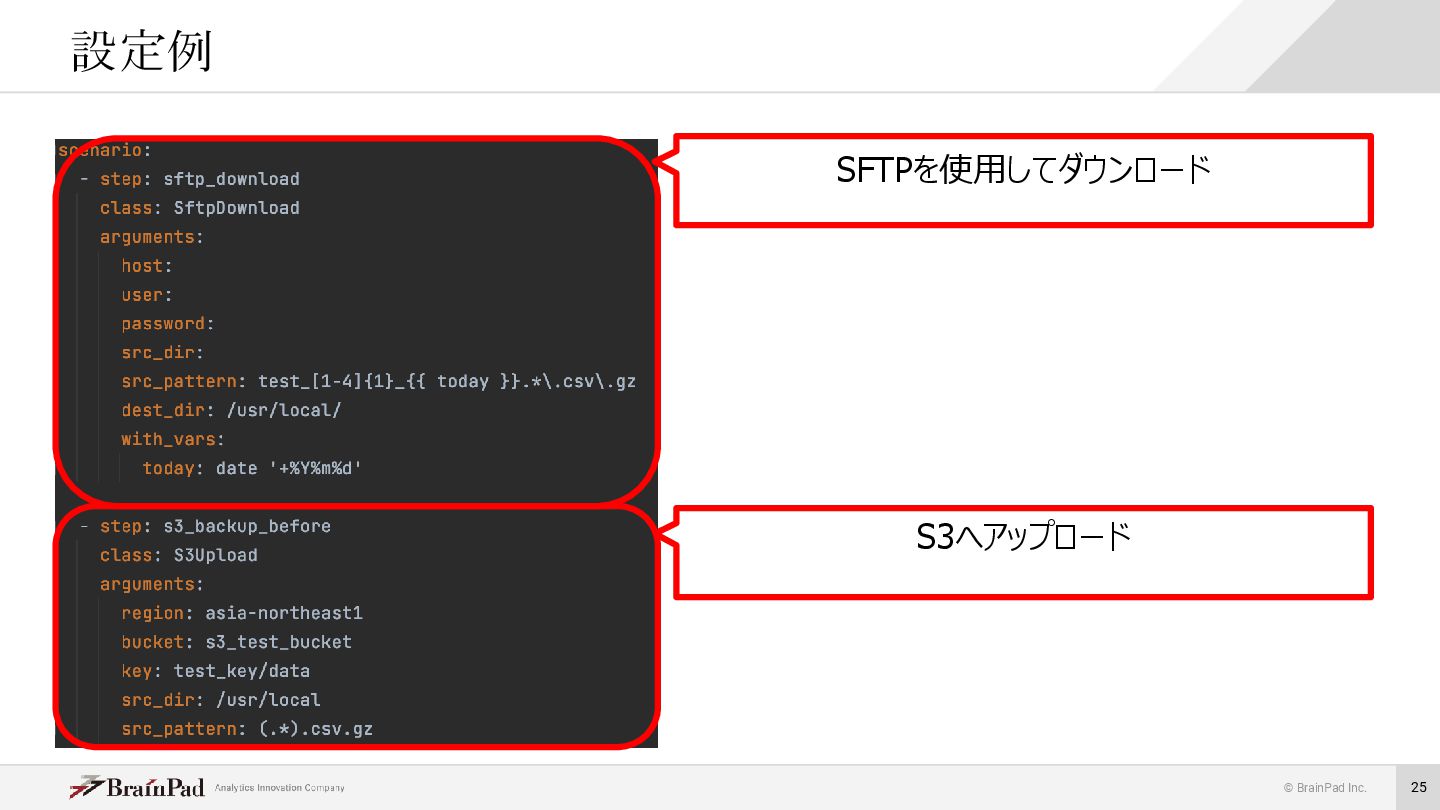The height and width of the screenshot is (810, 1440).
Task: Select the "today: date '+%Y%m%d'" line
Action: pos(252,468)
